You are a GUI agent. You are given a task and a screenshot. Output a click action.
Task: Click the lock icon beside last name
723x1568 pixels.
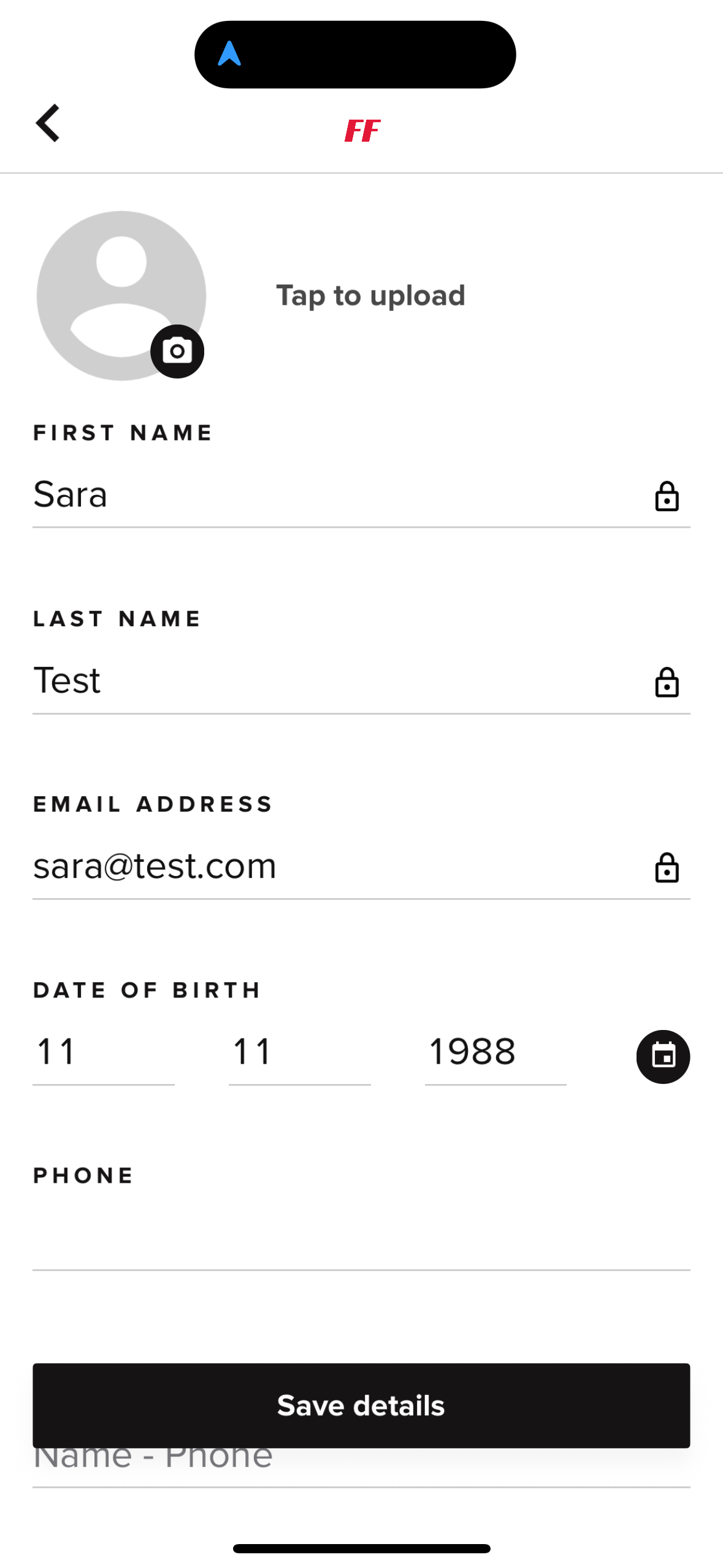click(667, 682)
